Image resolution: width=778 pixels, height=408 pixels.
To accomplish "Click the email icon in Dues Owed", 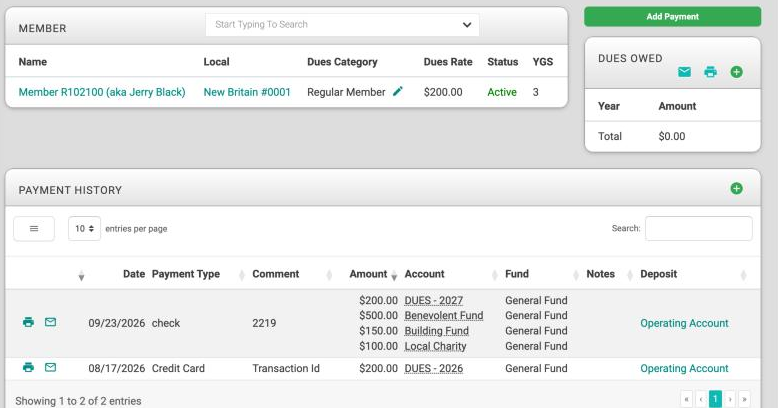I will click(x=684, y=72).
